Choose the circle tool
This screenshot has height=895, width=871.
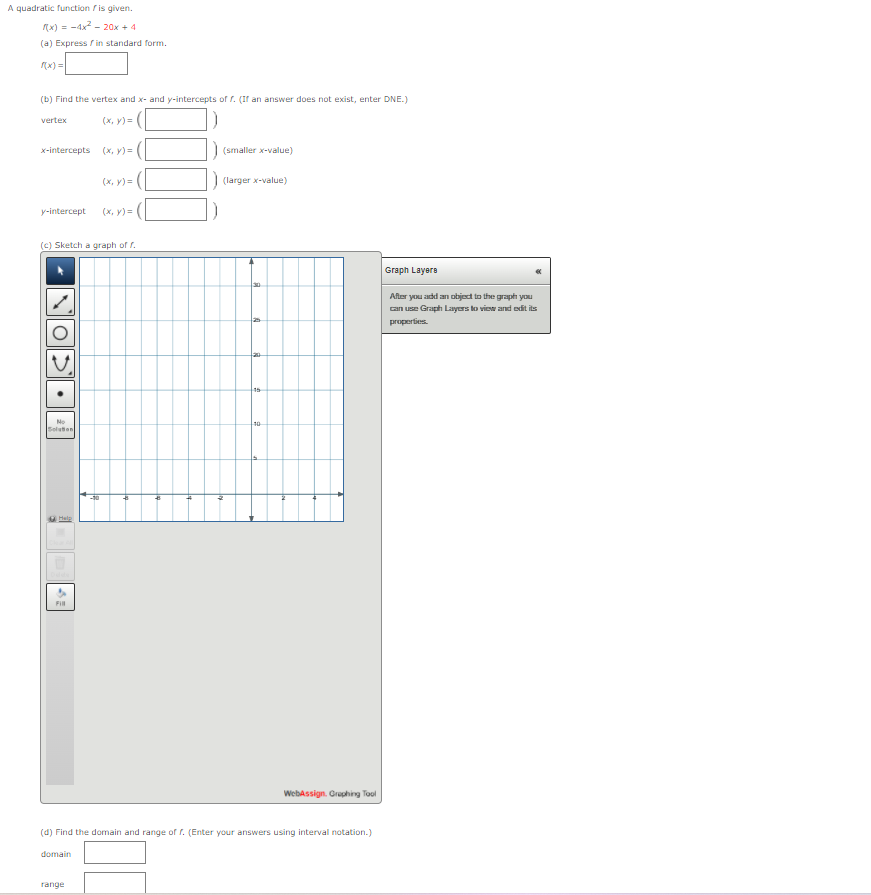pos(60,332)
